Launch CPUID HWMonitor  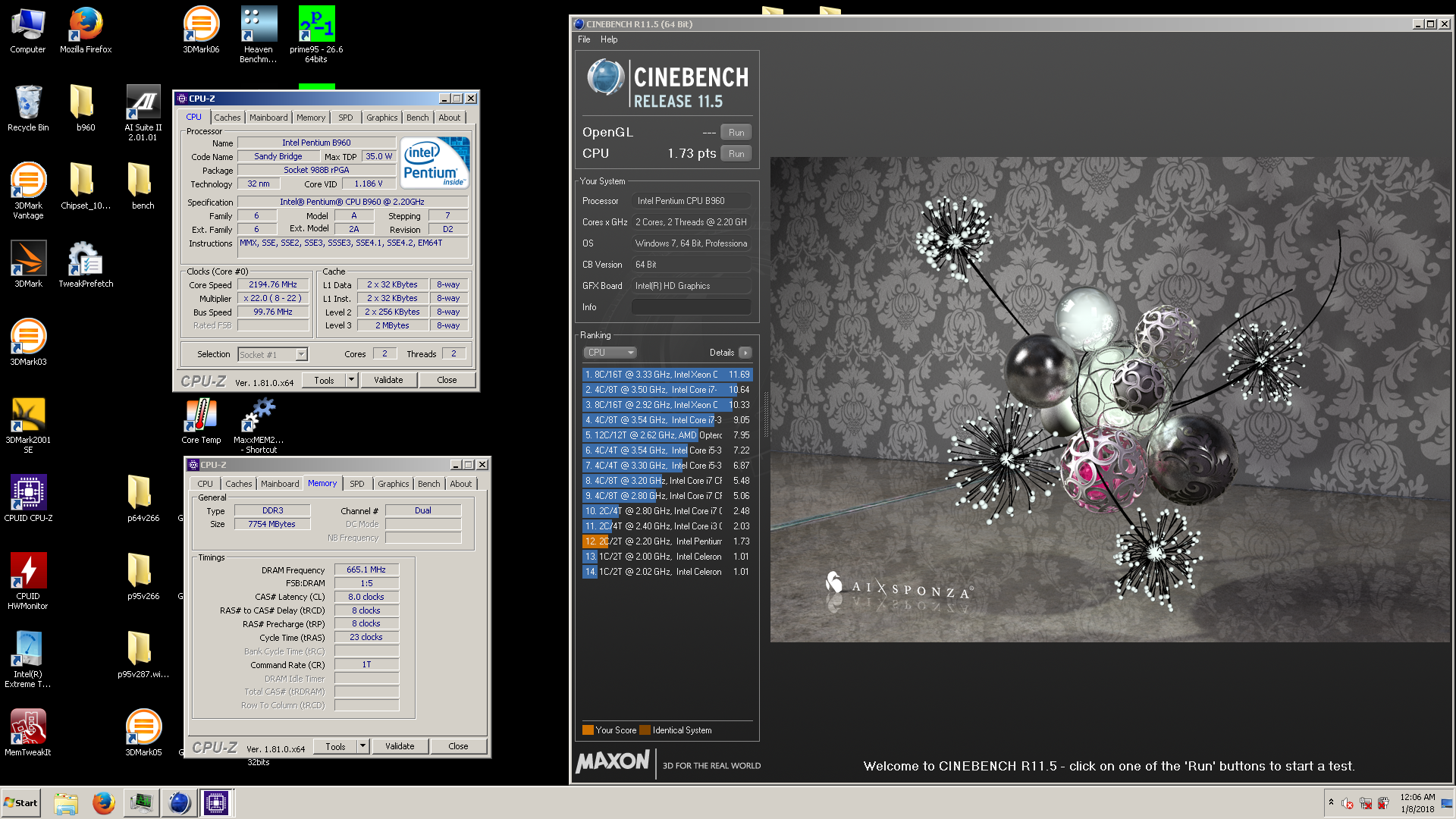click(x=28, y=582)
